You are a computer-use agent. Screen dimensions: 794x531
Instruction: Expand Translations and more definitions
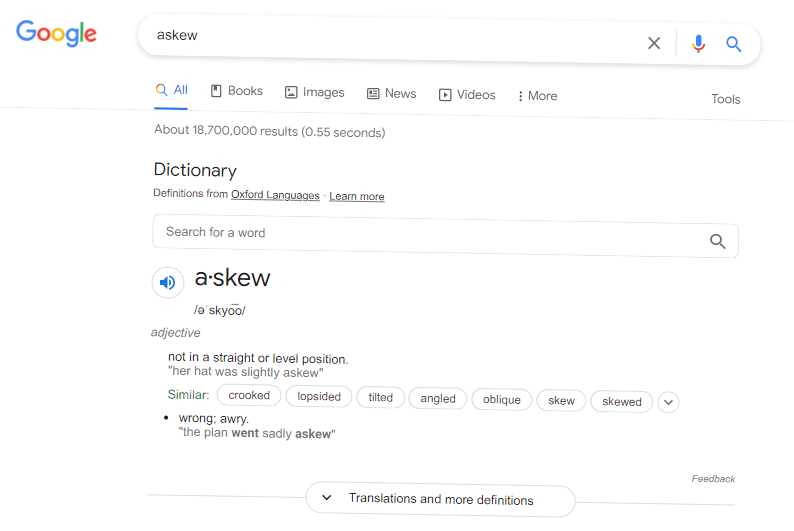(440, 499)
